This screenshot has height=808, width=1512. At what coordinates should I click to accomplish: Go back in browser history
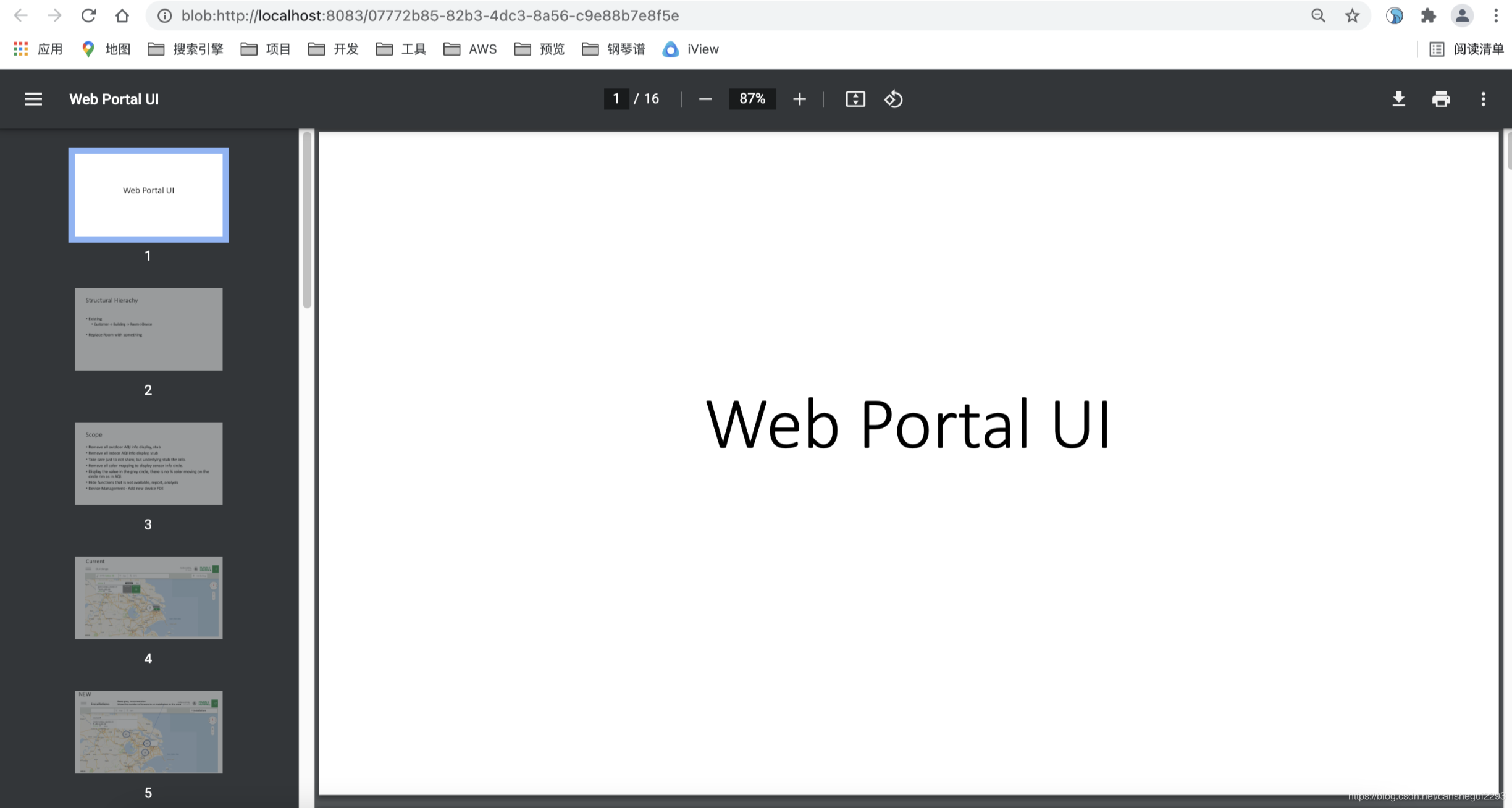pyautogui.click(x=20, y=15)
